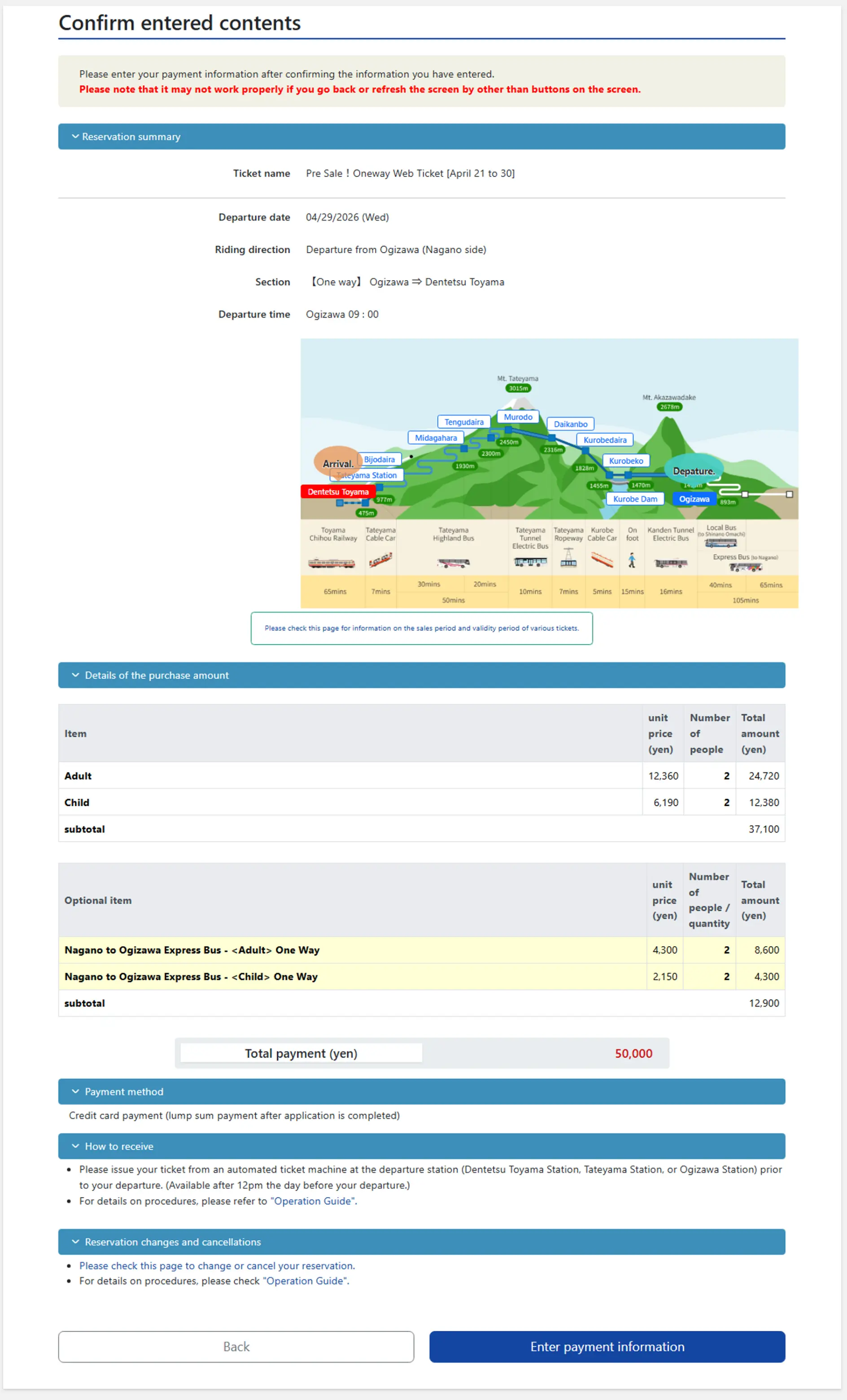Open Operation Guide link under cancellations section
Image resolution: width=847 pixels, height=1400 pixels.
pos(306,1281)
